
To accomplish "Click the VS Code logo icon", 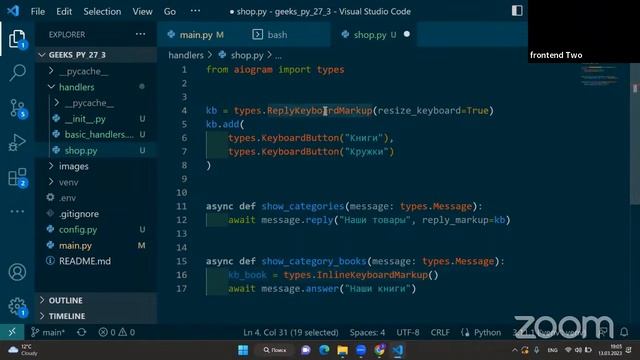I will 13,11.
